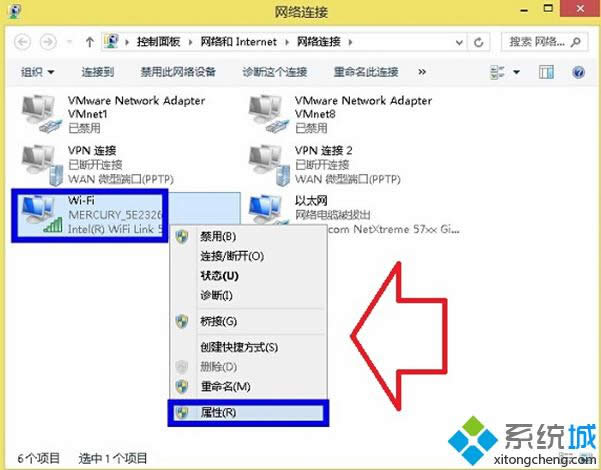The width and height of the screenshot is (601, 470).
Task: Click the Back navigation arrow icon
Action: [22, 42]
